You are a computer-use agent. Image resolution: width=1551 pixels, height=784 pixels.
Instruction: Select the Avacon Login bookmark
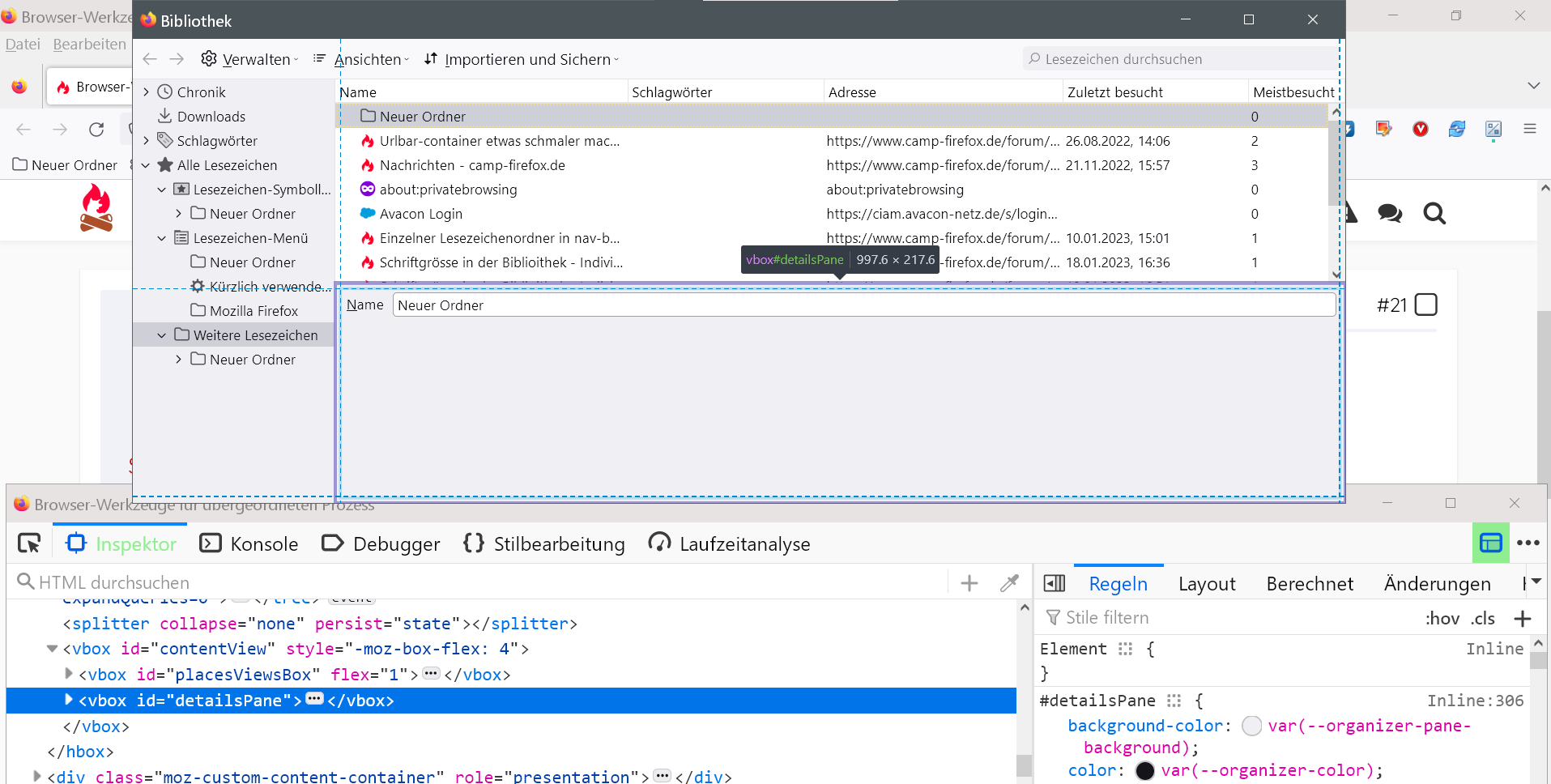[x=420, y=214]
